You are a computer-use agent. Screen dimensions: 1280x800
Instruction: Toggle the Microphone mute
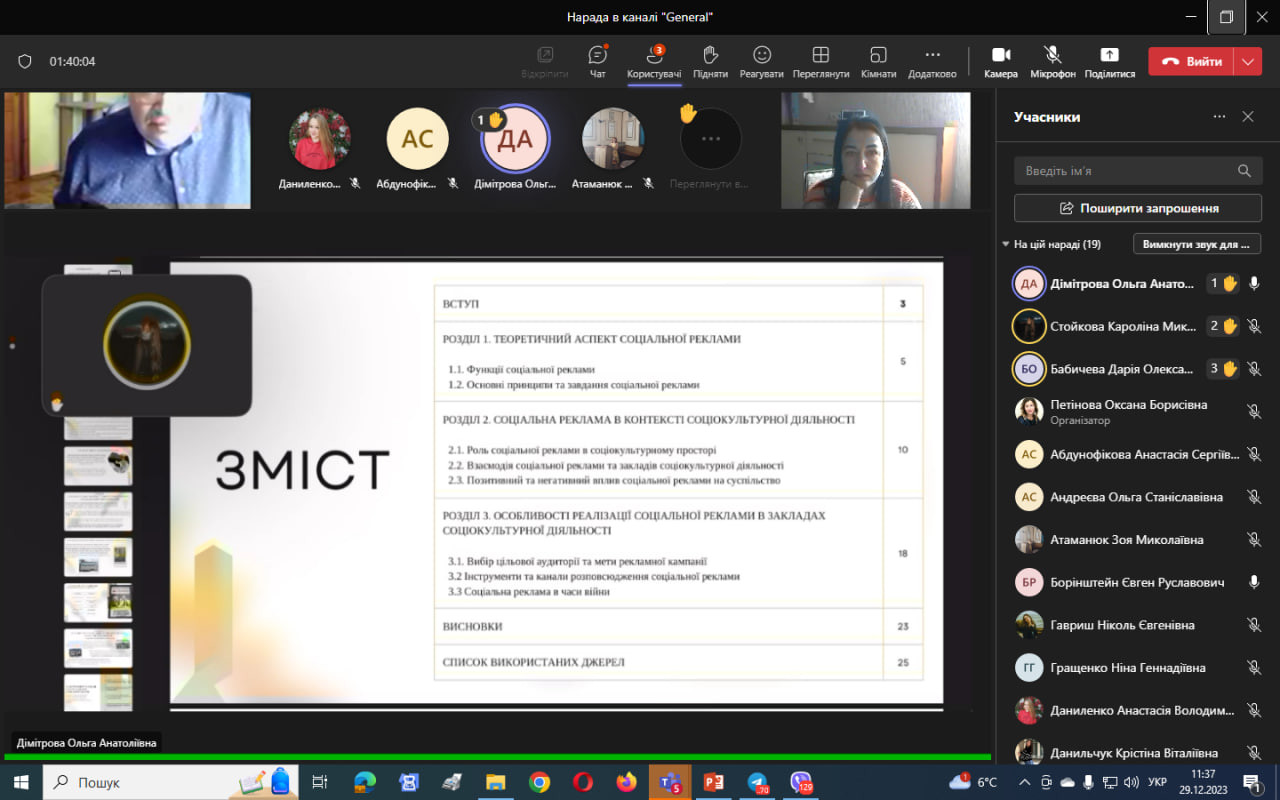tap(1052, 55)
